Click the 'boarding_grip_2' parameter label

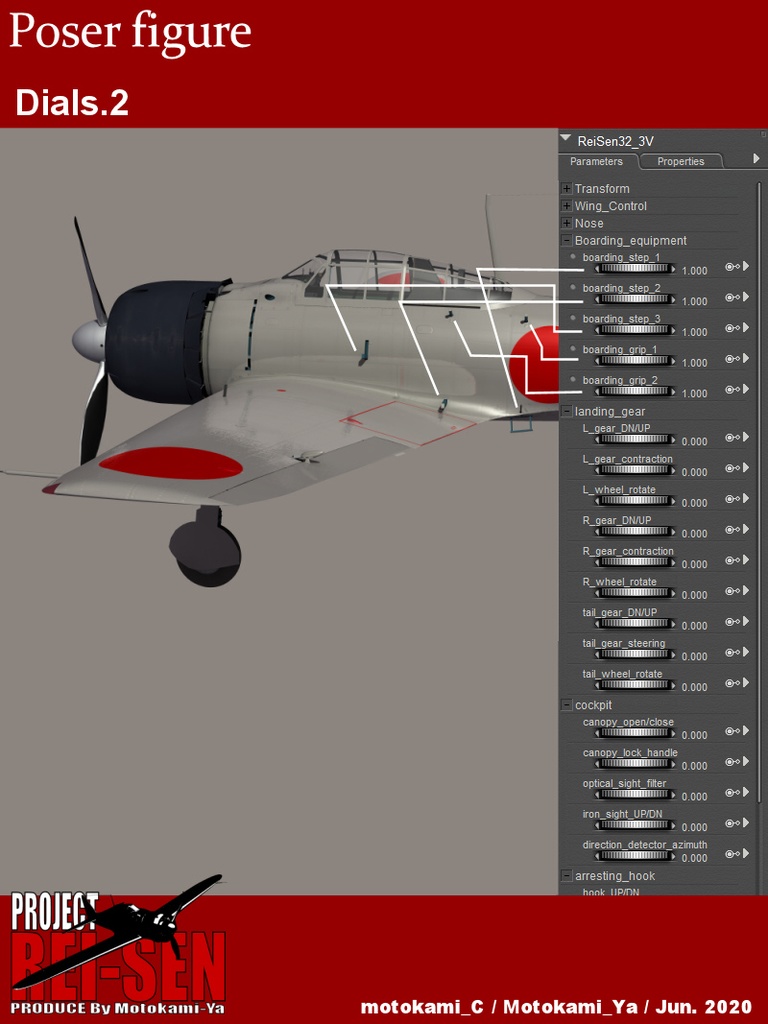(620, 380)
